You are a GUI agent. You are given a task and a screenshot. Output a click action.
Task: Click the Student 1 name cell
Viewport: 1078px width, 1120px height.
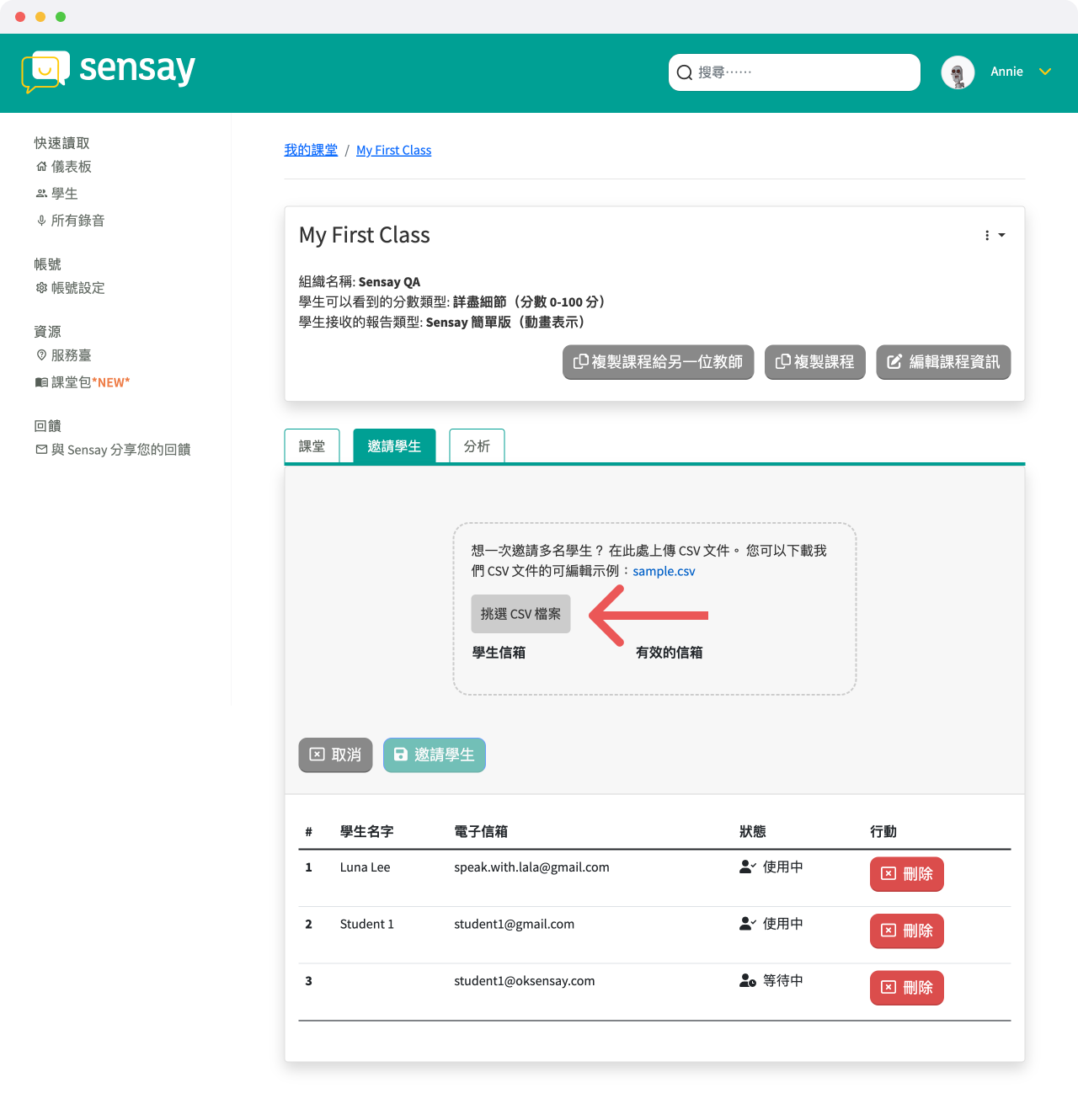(x=366, y=924)
